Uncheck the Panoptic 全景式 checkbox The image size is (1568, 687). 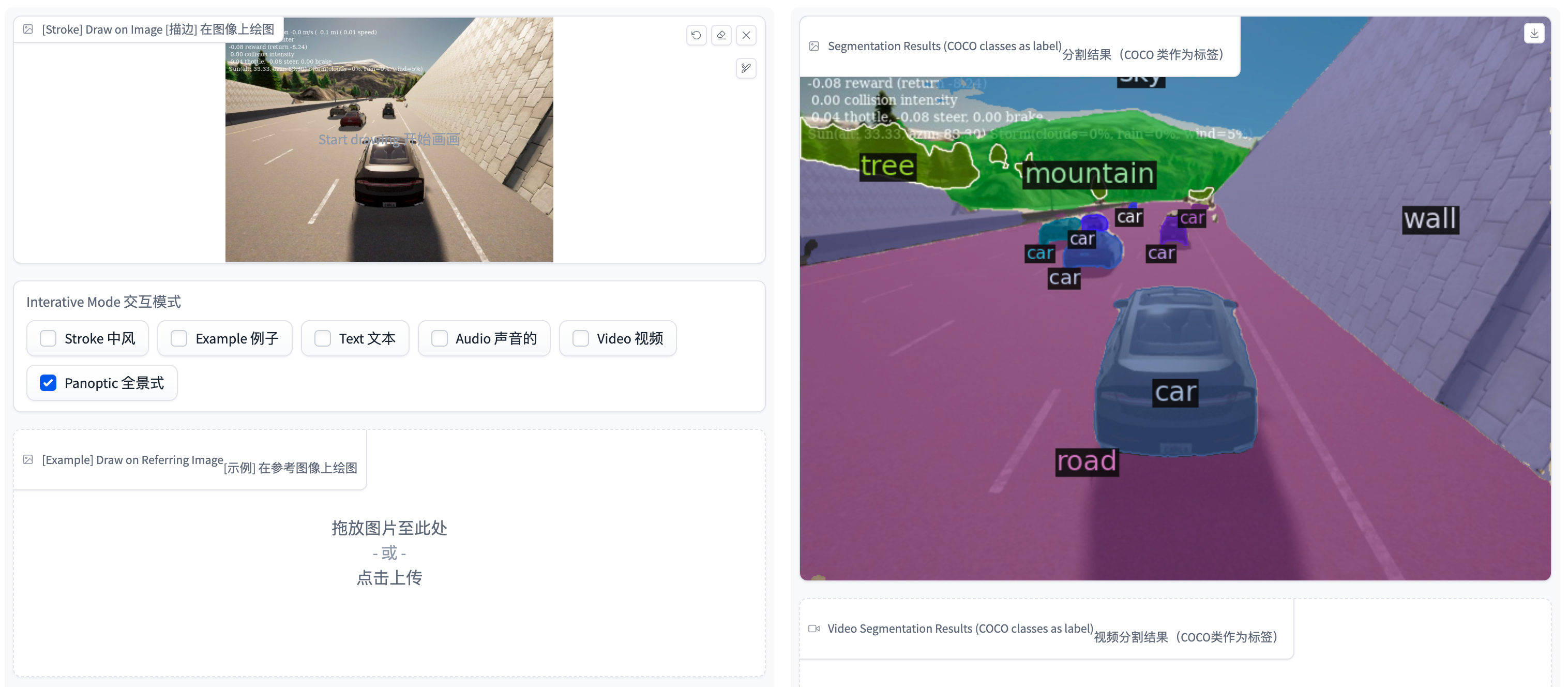(x=48, y=382)
